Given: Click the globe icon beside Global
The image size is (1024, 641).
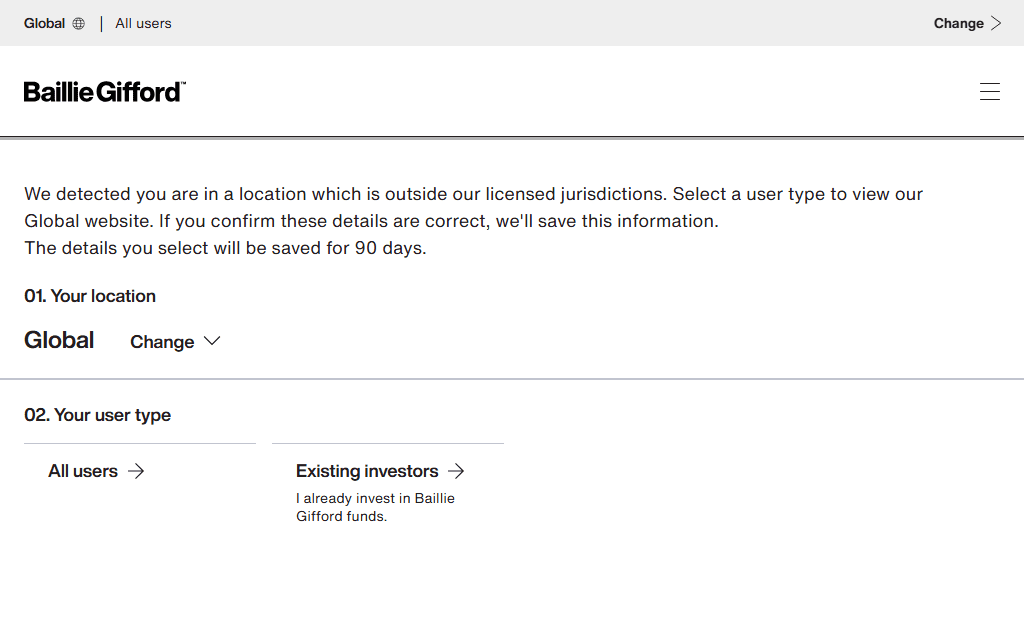Looking at the screenshot, I should [x=78, y=23].
